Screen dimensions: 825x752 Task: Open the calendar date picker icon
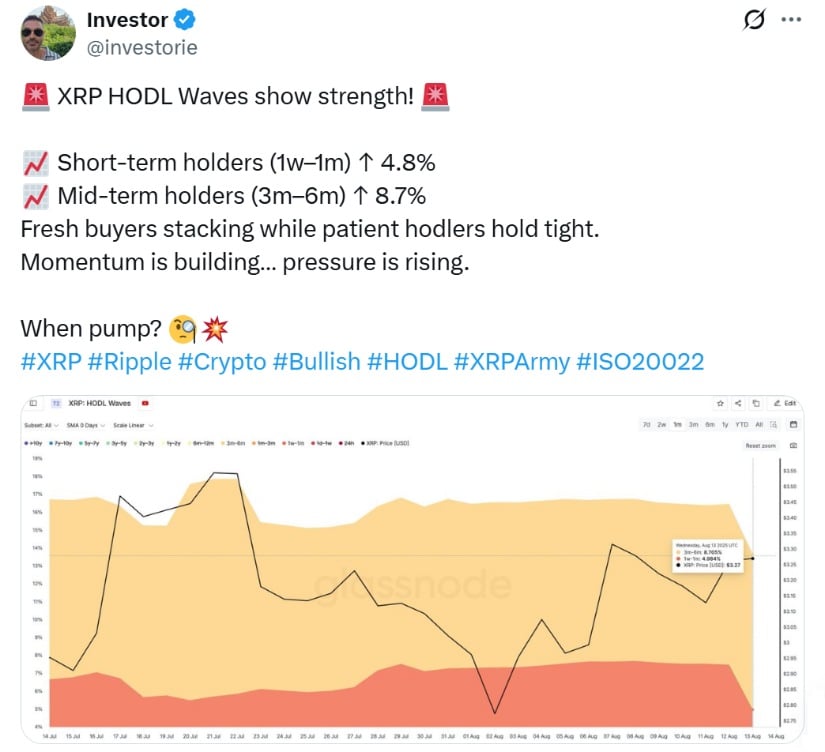click(x=793, y=424)
